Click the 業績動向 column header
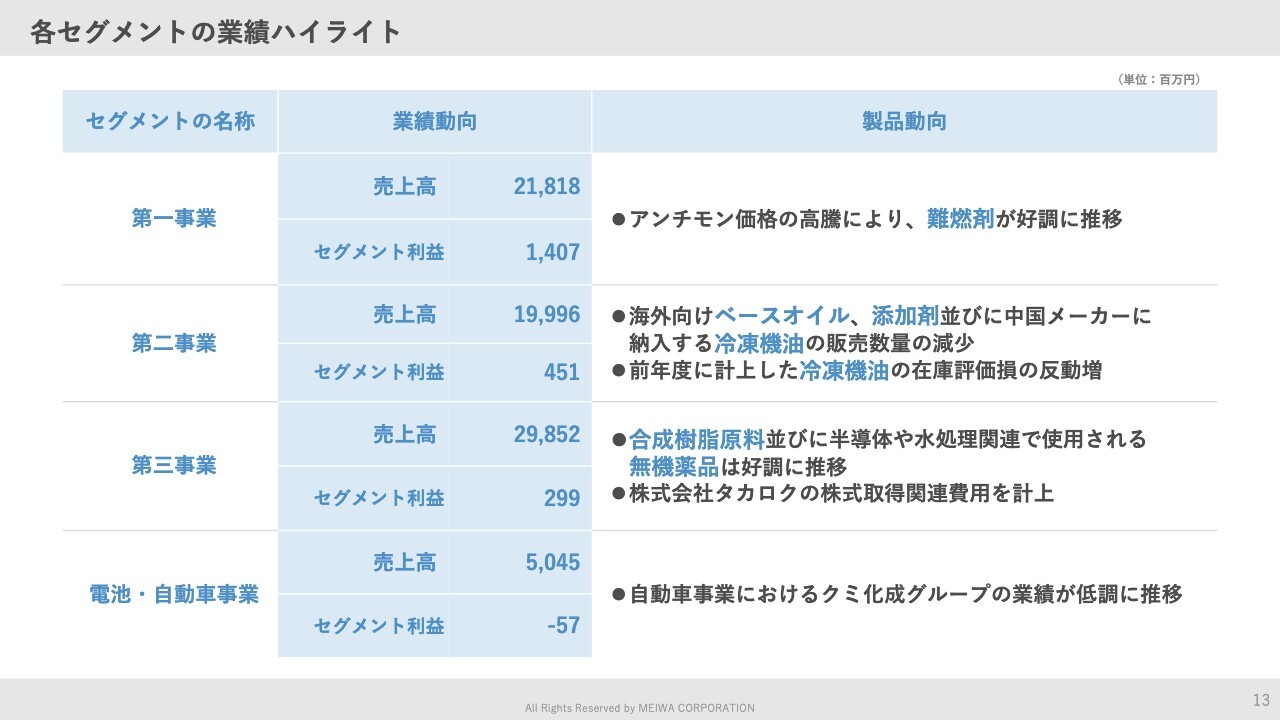1280x720 pixels. coord(434,122)
